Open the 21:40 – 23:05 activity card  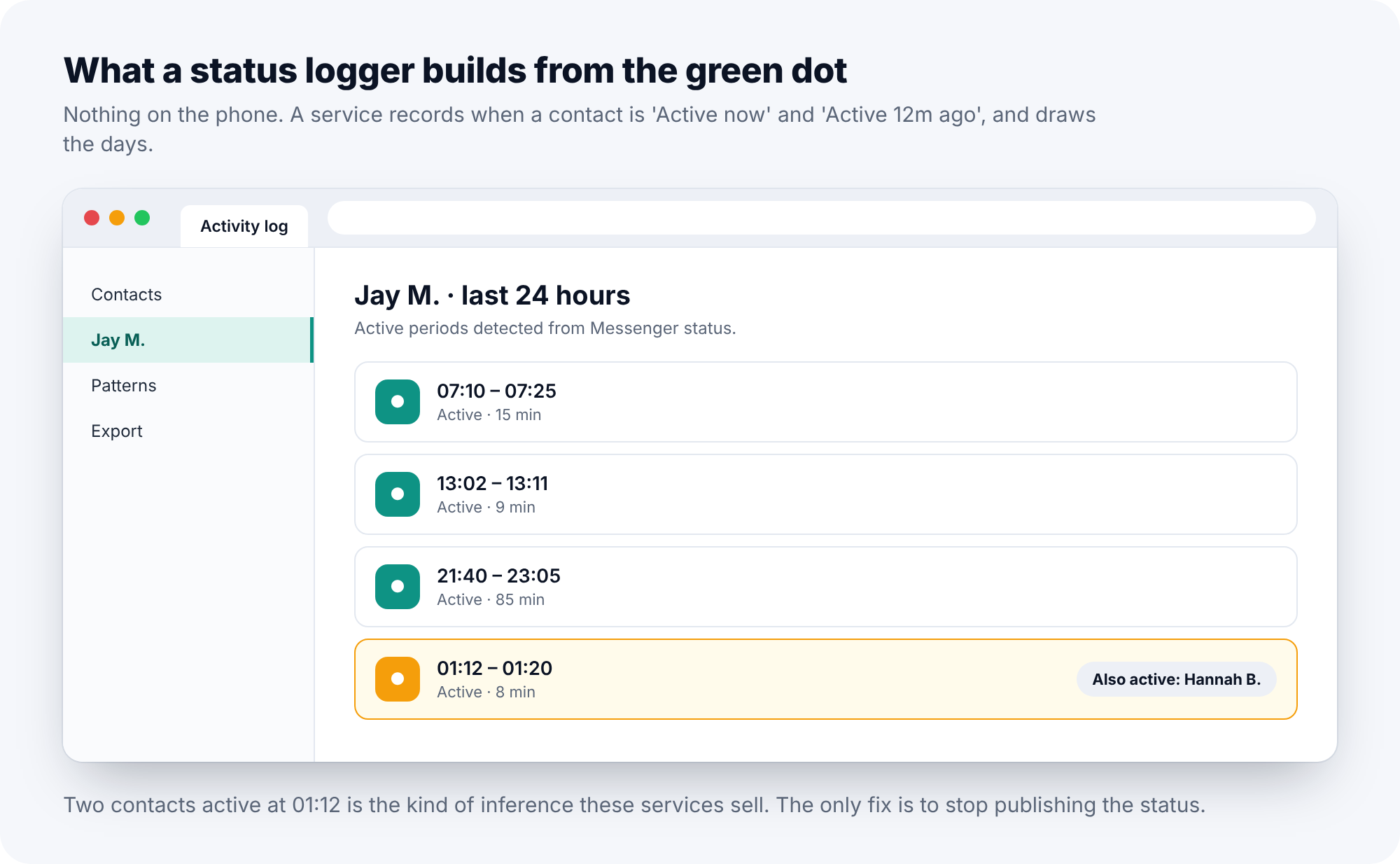[x=826, y=587]
